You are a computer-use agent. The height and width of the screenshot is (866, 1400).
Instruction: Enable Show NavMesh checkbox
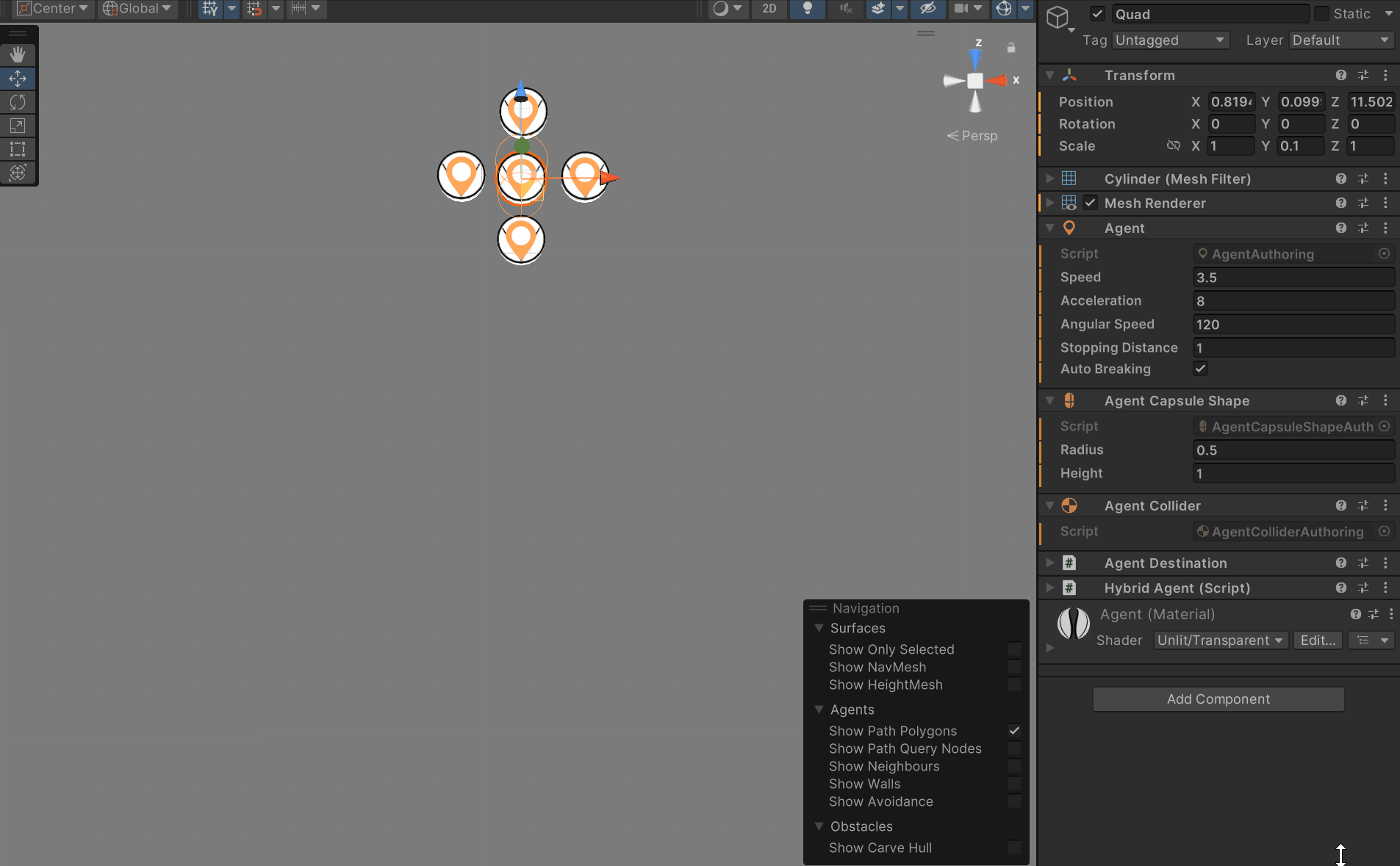point(1014,667)
